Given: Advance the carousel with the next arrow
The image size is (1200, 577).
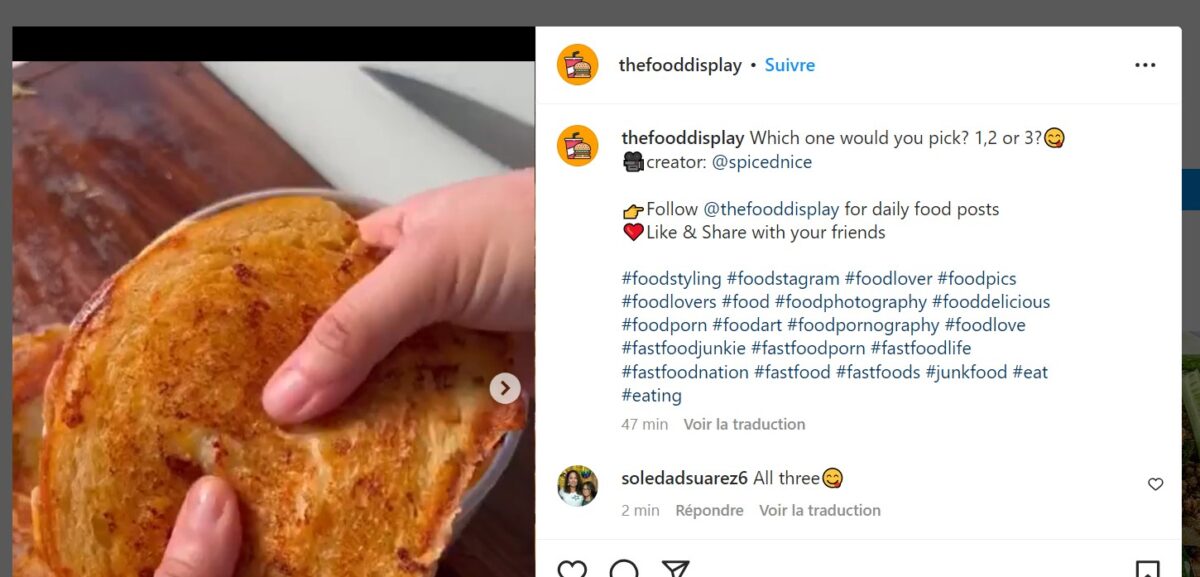Looking at the screenshot, I should coord(505,389).
